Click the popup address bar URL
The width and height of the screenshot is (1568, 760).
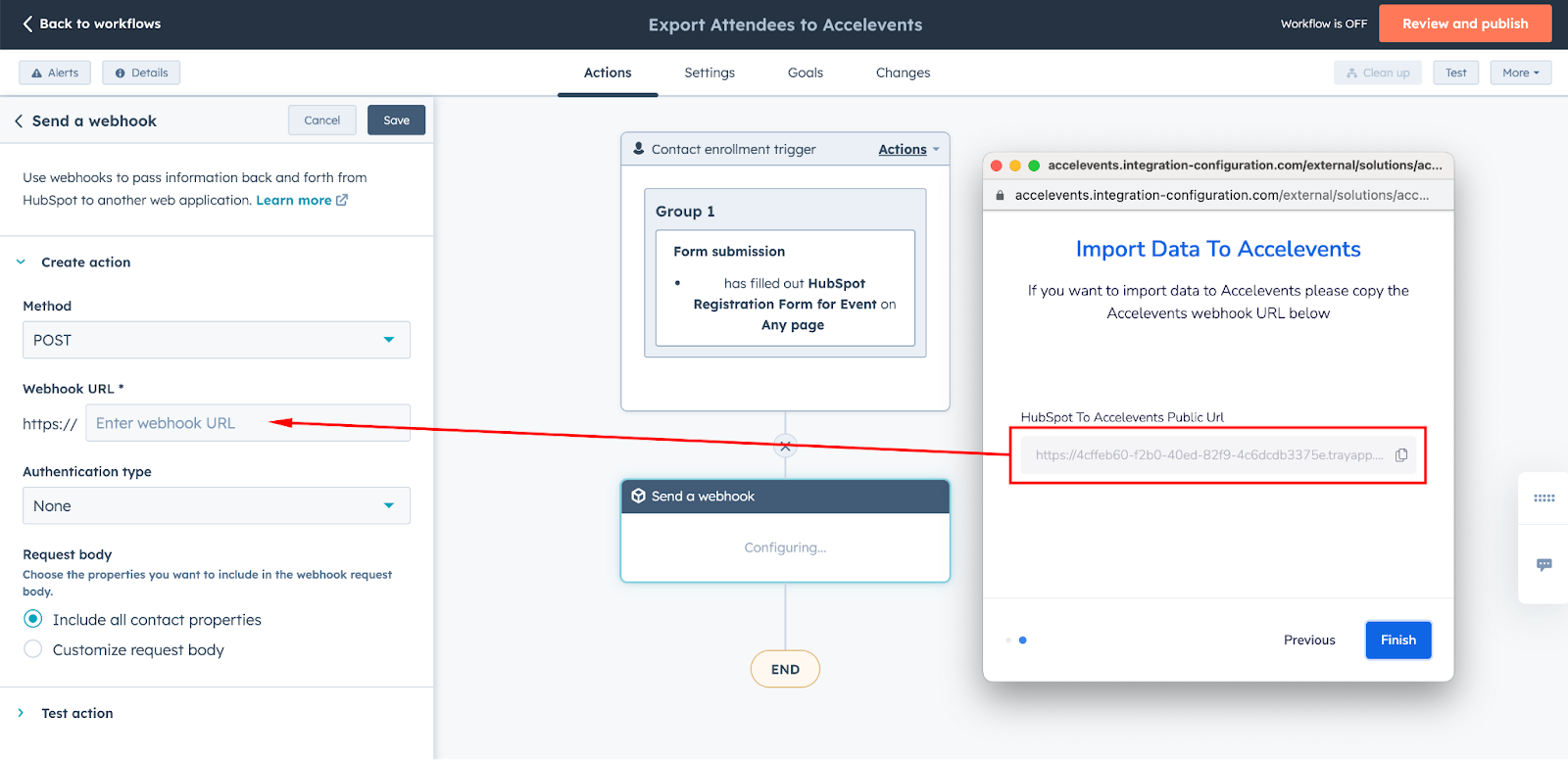1222,195
